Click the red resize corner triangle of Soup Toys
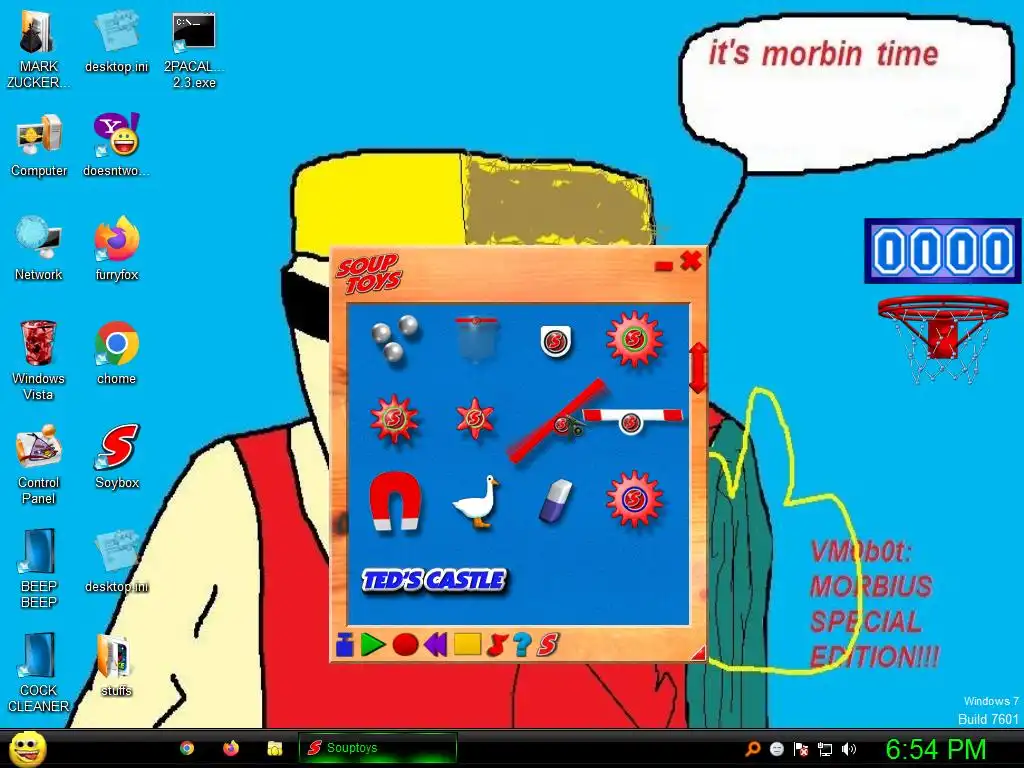The width and height of the screenshot is (1024, 768). (699, 652)
